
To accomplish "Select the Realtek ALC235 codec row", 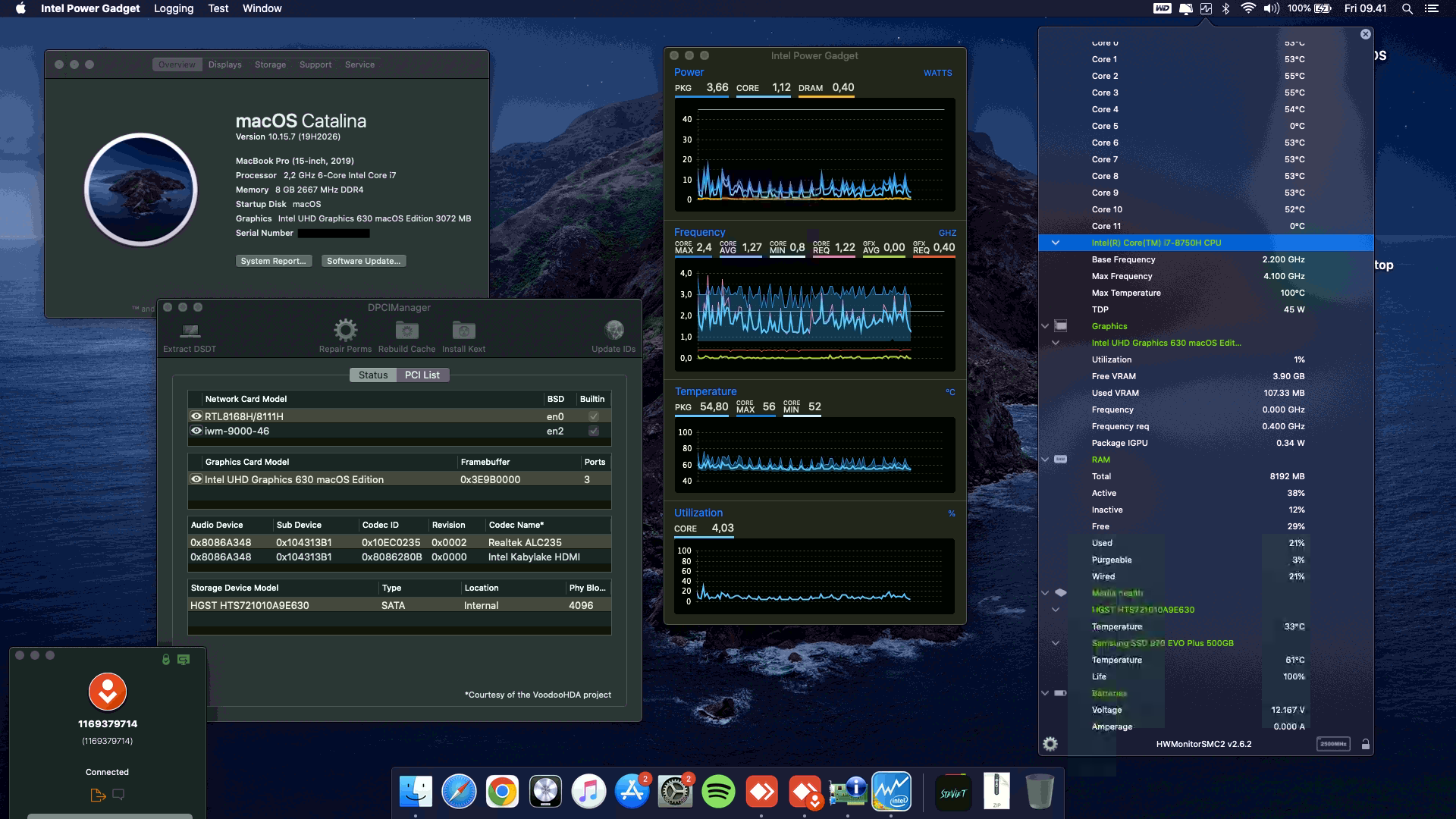I will [400, 542].
